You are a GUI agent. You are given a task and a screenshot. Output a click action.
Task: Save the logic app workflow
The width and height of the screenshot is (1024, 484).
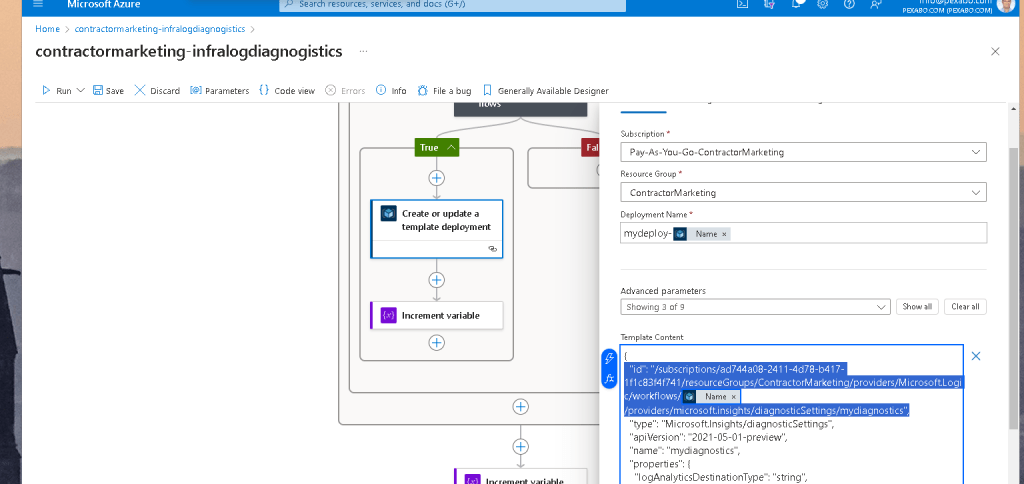[x=108, y=91]
